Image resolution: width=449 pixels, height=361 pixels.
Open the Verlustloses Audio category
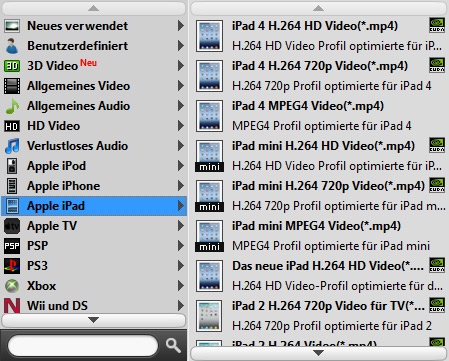pyautogui.click(x=94, y=146)
